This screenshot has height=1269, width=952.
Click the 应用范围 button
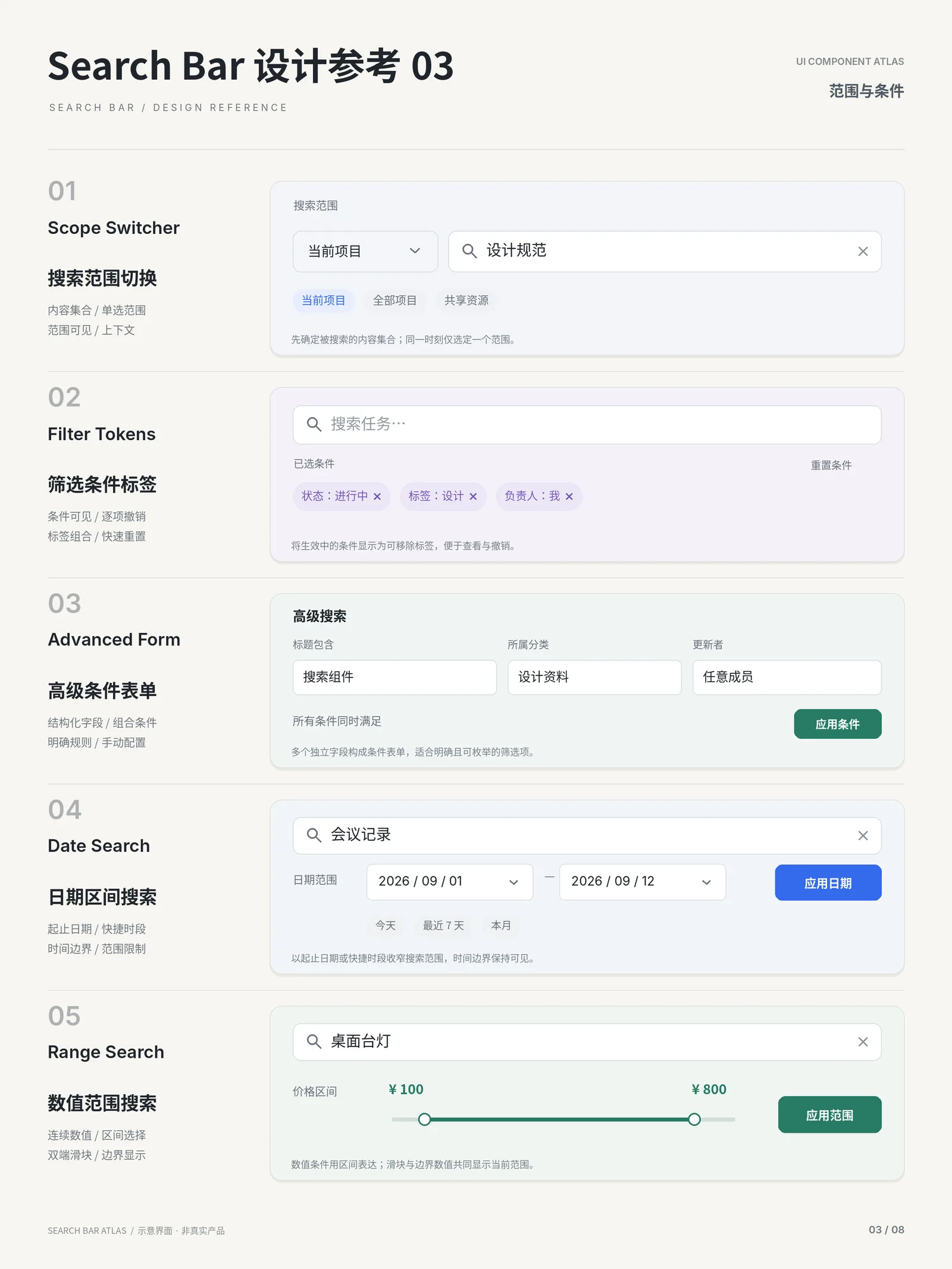pyautogui.click(x=829, y=1114)
